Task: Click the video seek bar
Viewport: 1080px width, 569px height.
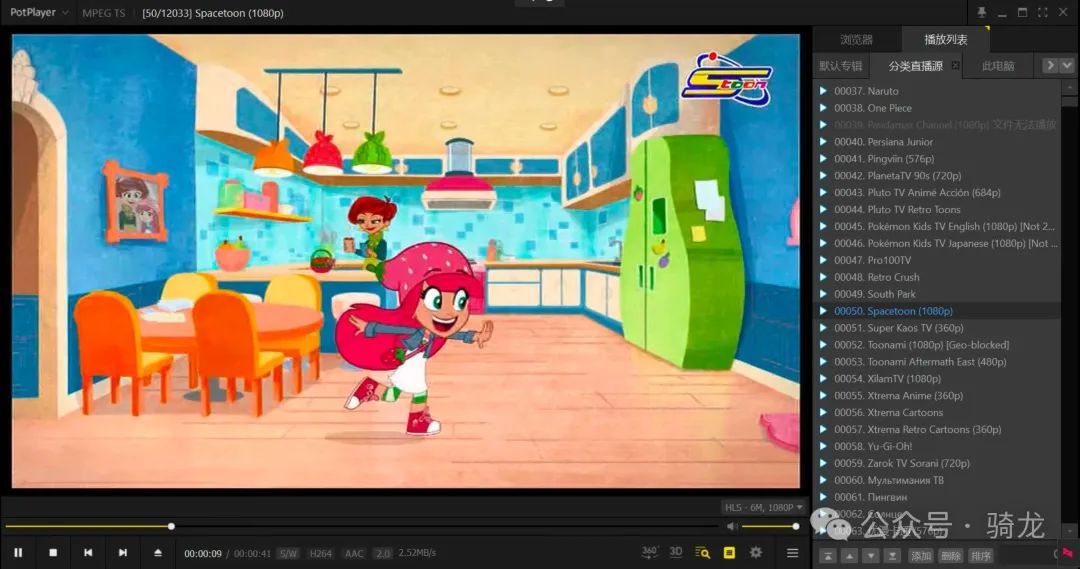Action: coord(400,526)
